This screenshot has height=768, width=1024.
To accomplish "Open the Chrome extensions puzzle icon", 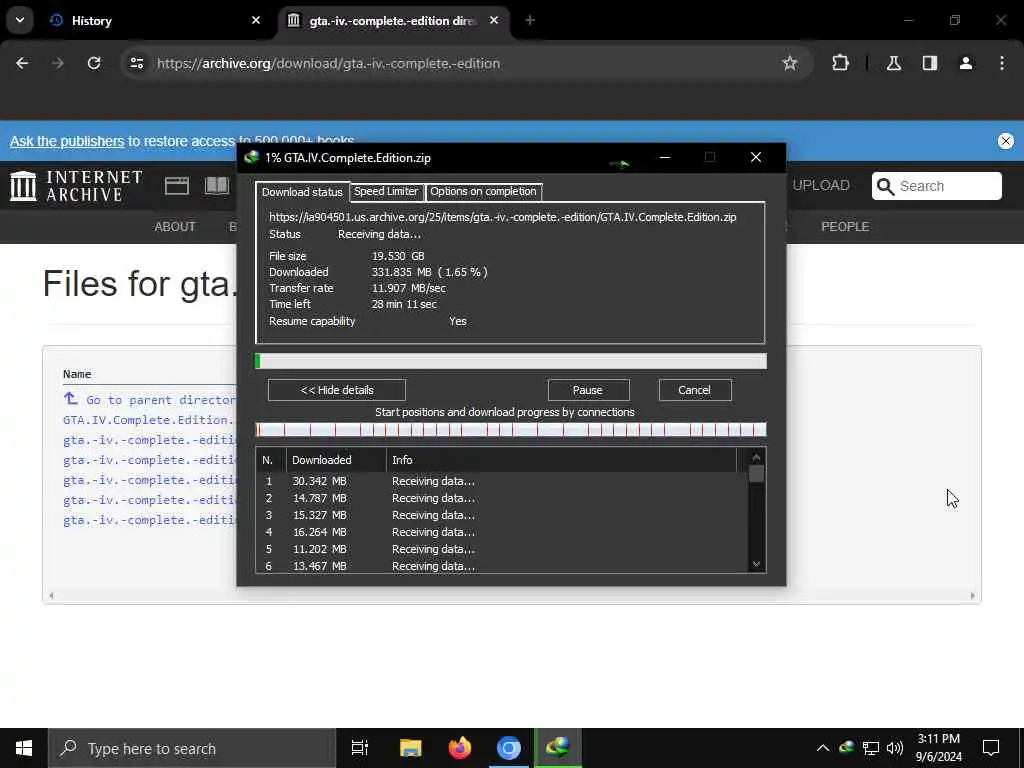I will [840, 63].
